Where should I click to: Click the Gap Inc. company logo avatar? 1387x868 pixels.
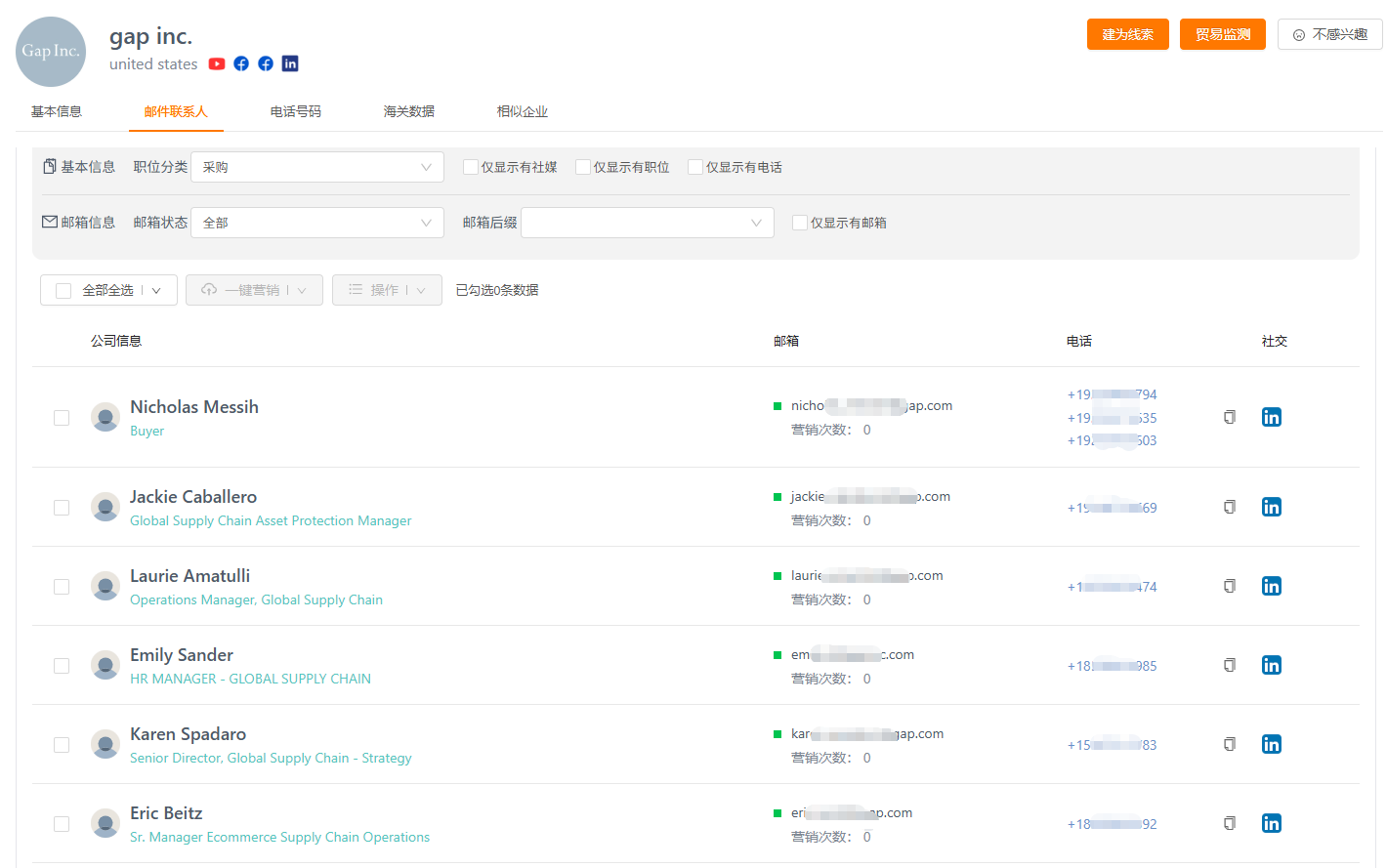click(x=51, y=52)
